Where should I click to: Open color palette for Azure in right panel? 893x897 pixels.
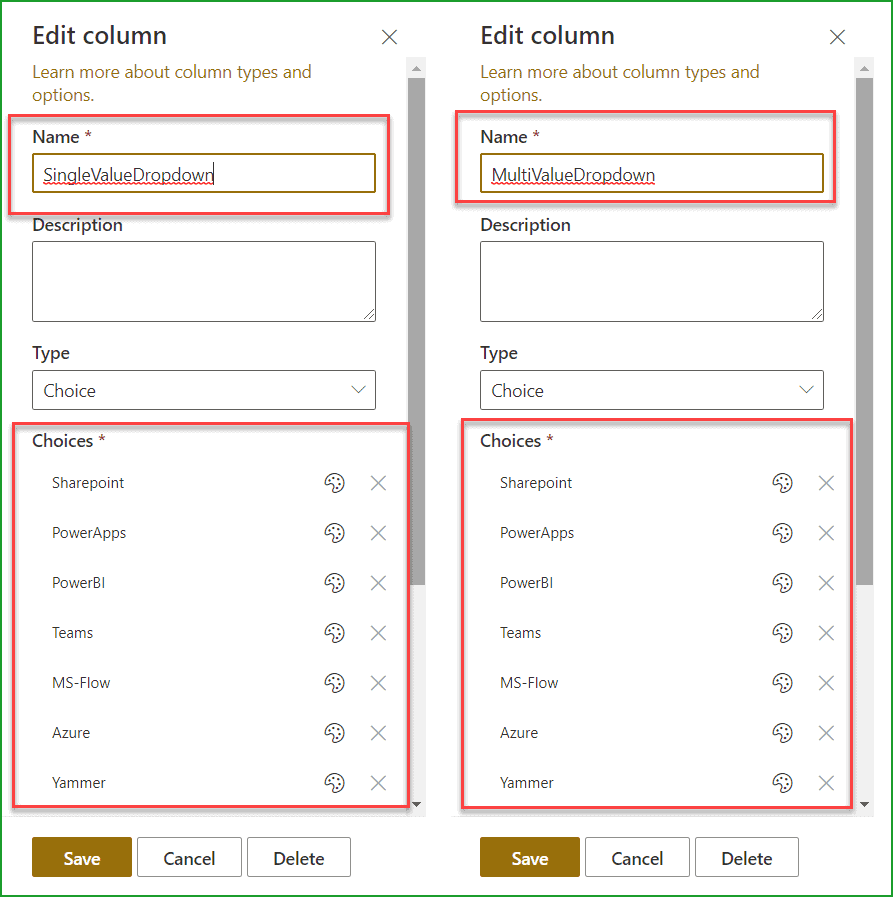click(782, 733)
